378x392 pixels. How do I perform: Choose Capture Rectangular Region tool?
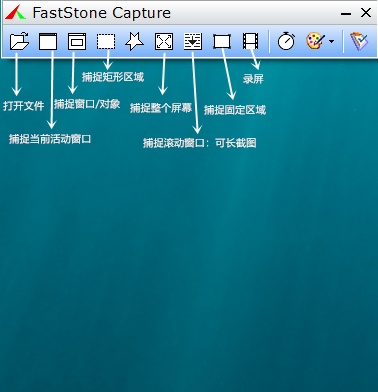point(106,42)
